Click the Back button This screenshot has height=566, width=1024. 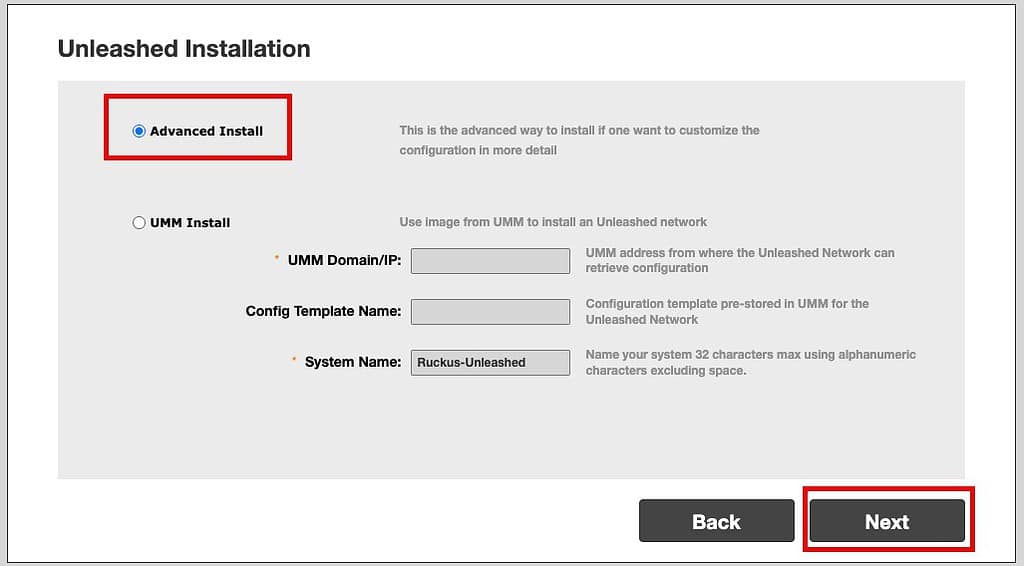coord(716,521)
